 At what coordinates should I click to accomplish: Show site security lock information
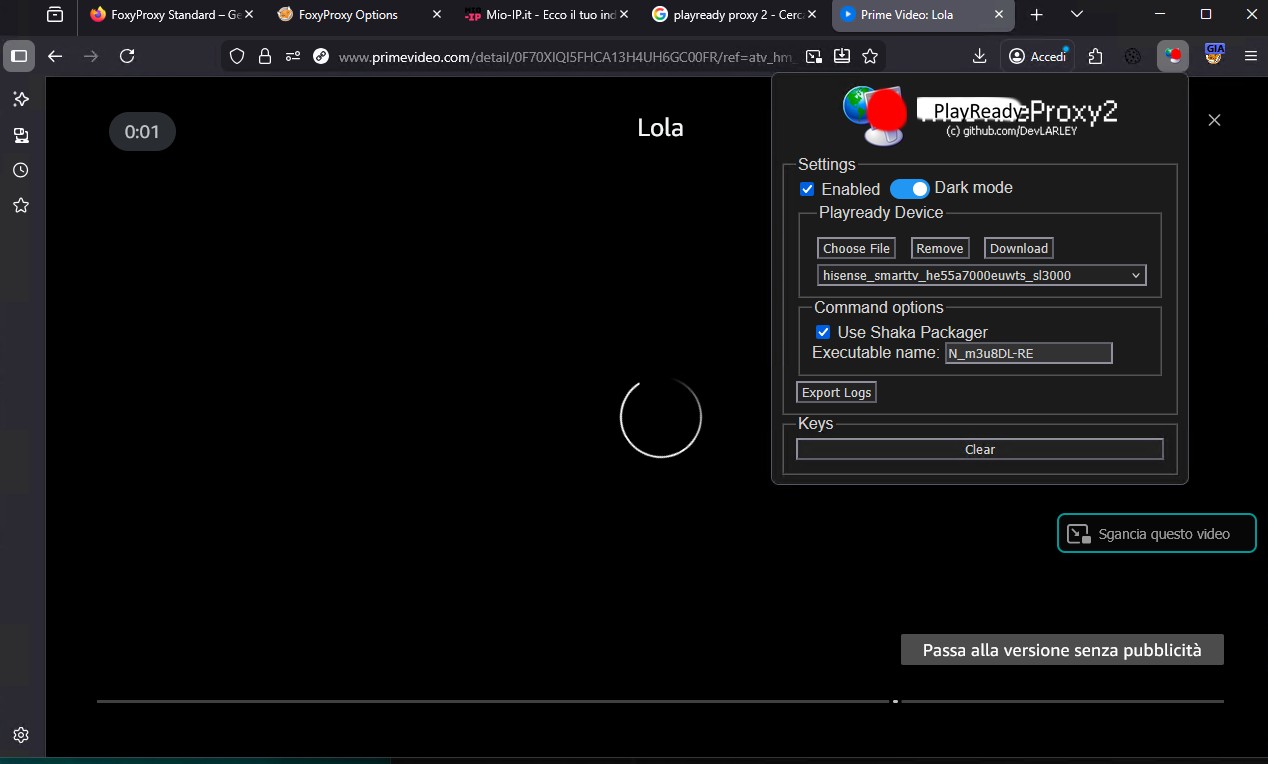(x=264, y=56)
